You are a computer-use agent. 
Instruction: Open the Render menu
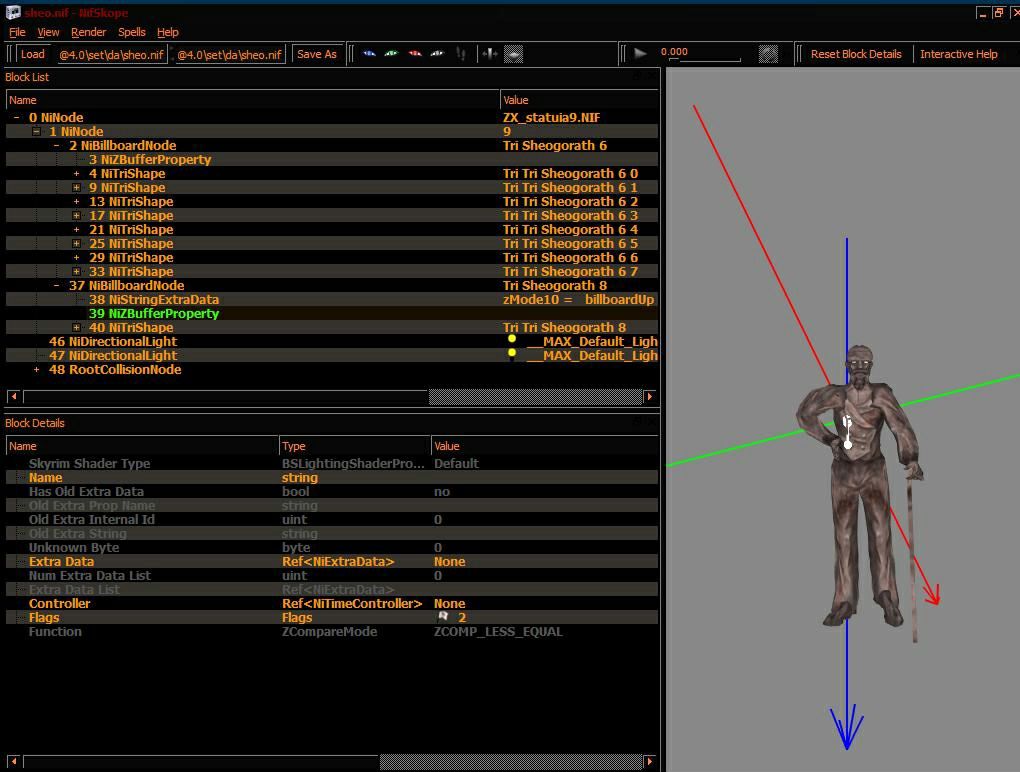click(x=88, y=32)
